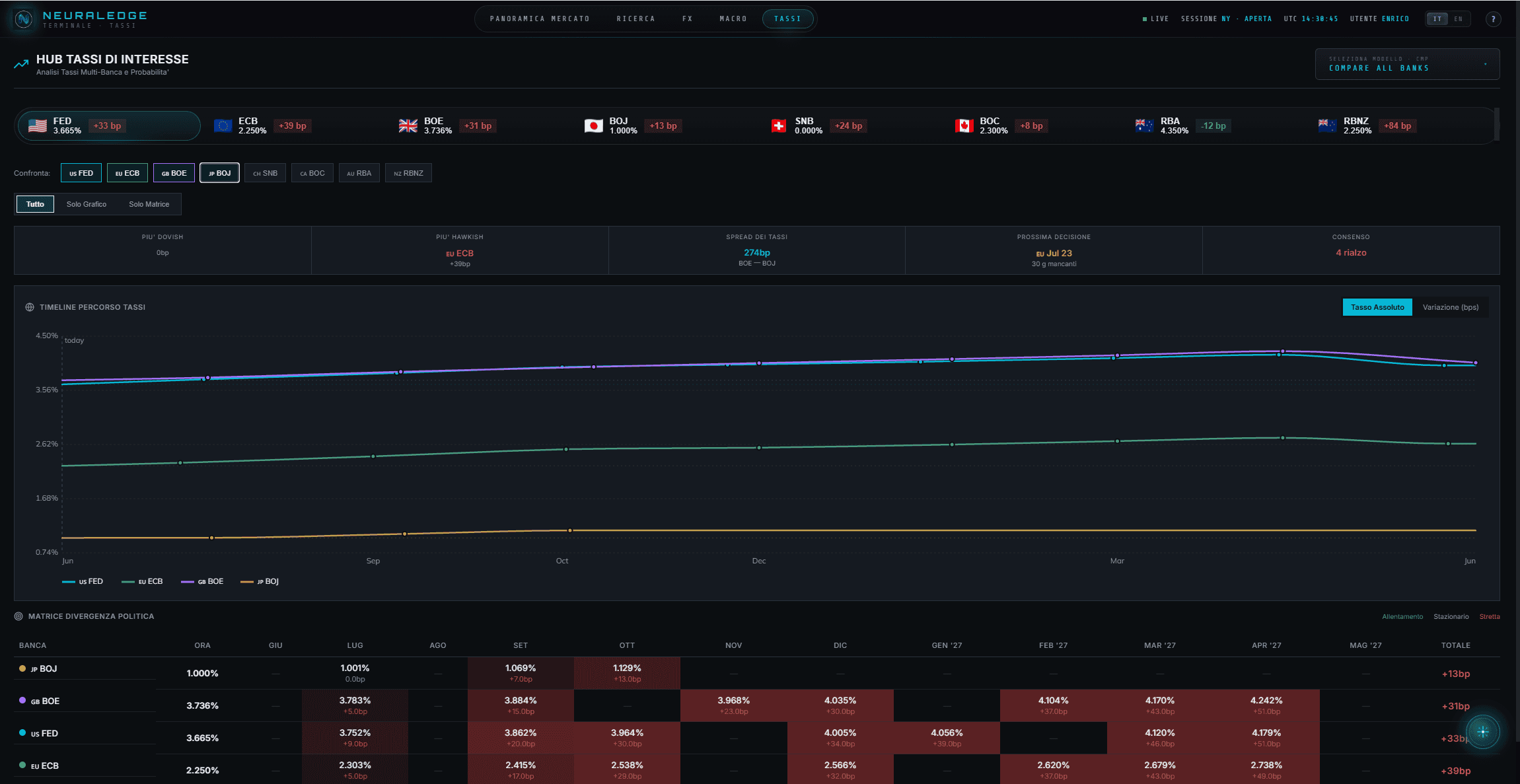Screen dimensions: 1520x784
Task: Open the floating assistant orb button
Action: [1483, 731]
